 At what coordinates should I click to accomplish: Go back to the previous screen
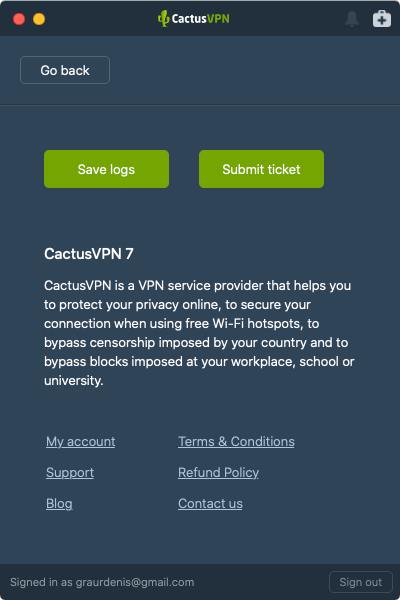pos(65,70)
